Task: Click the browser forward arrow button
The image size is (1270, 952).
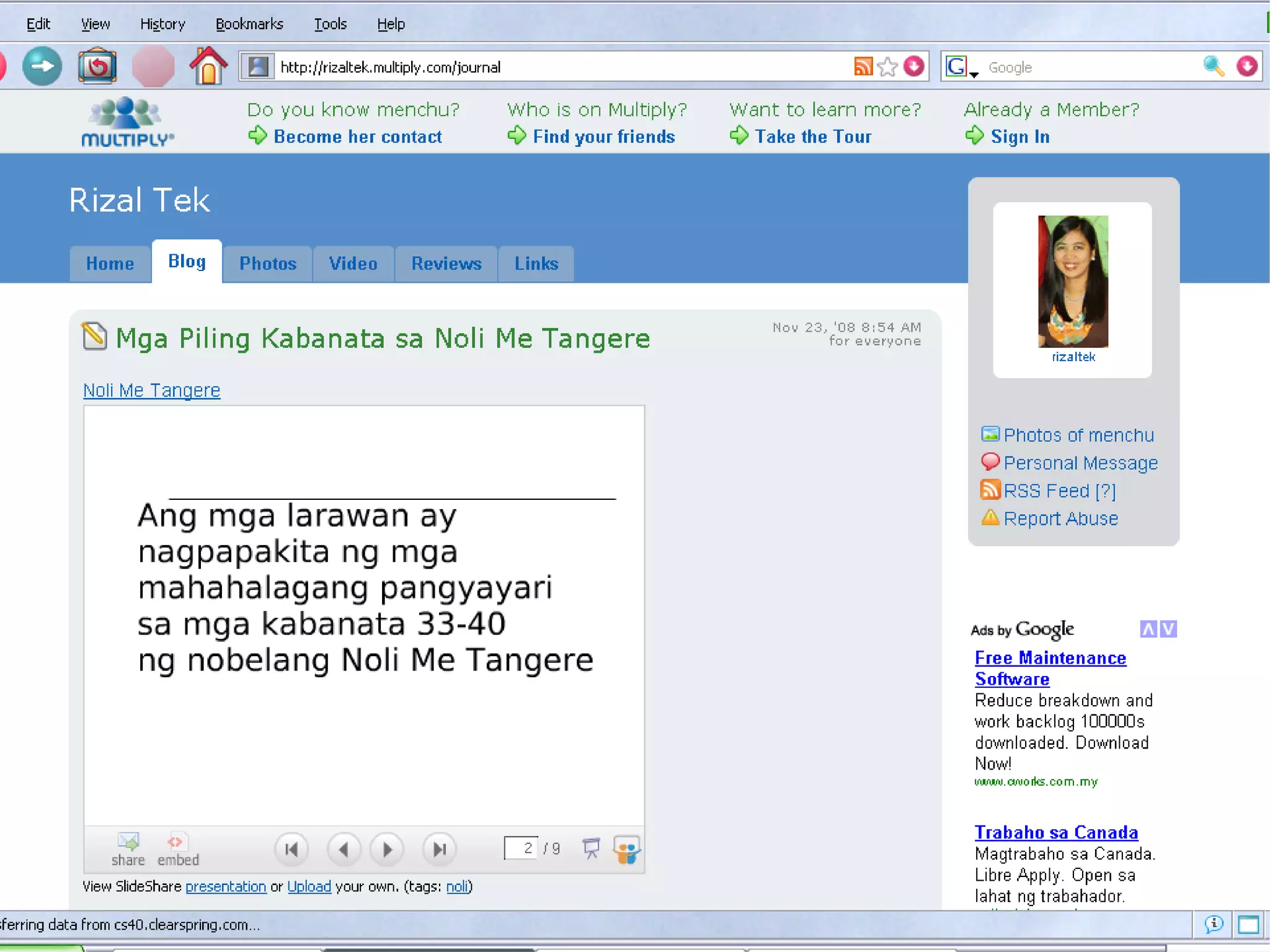Action: (42, 66)
